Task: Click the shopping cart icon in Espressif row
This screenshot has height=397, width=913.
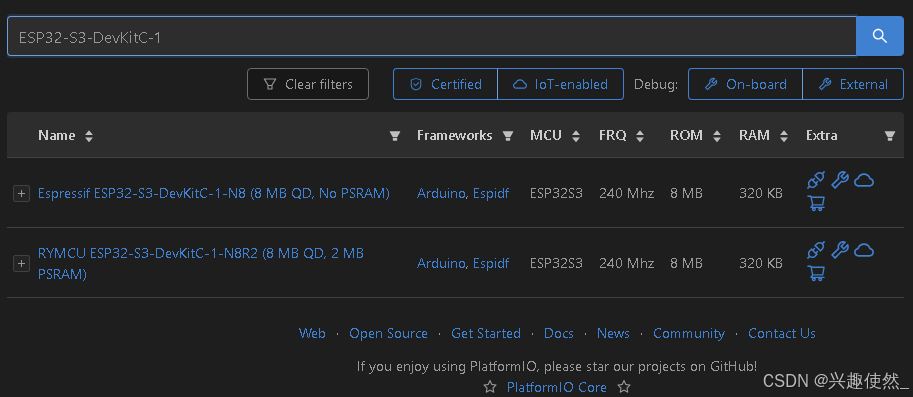Action: pyautogui.click(x=816, y=203)
